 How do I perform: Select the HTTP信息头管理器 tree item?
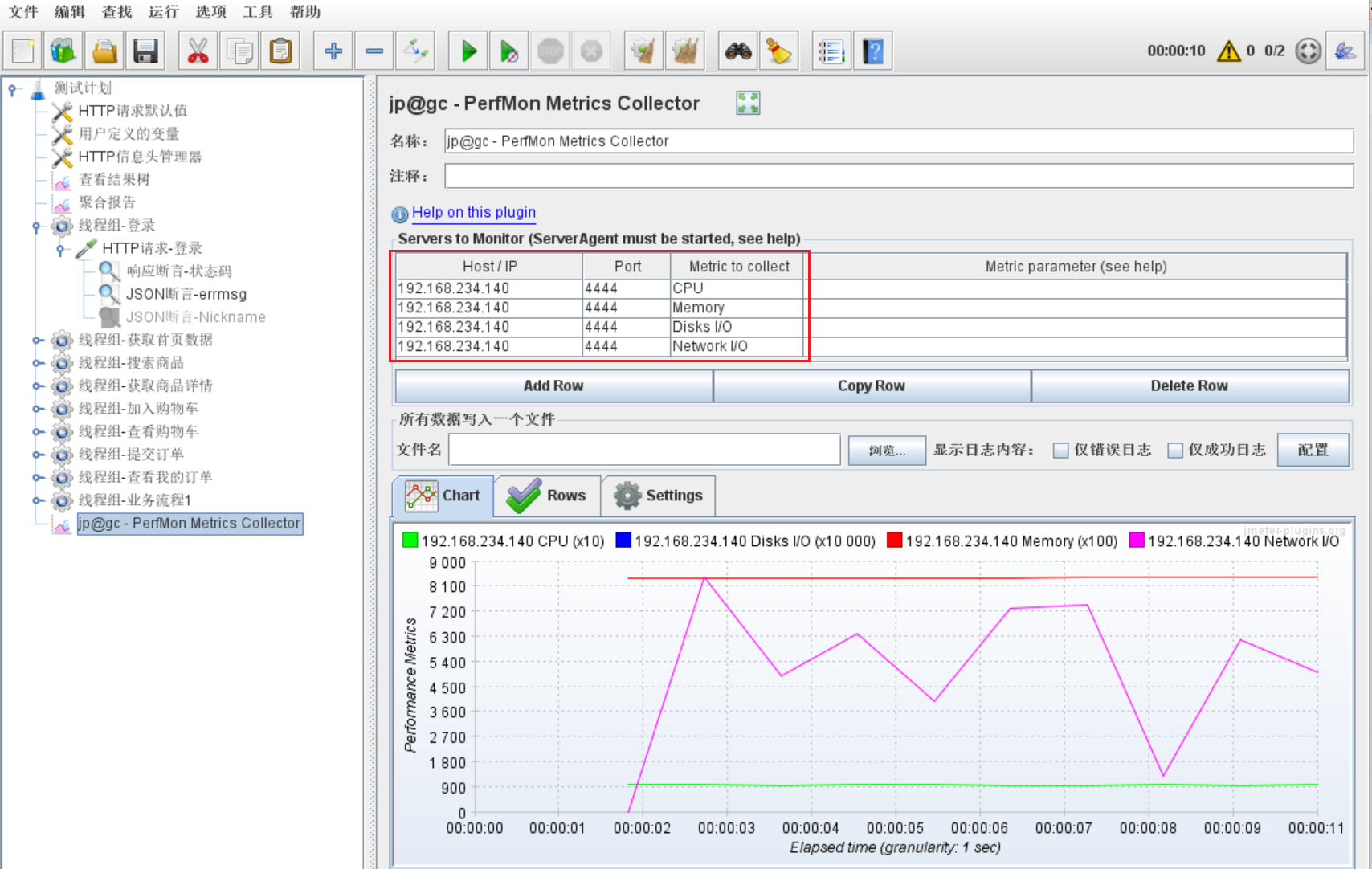tap(140, 157)
